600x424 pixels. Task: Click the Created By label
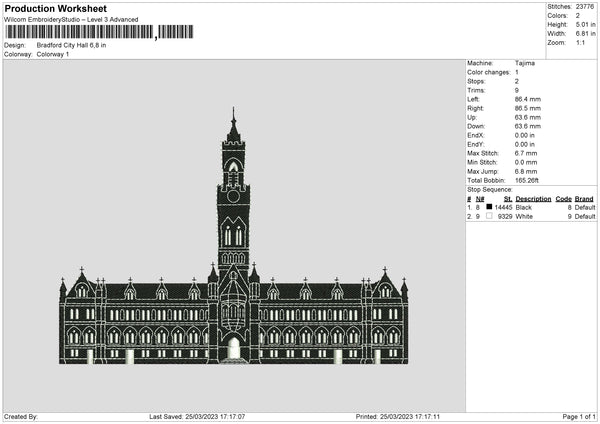(x=21, y=417)
